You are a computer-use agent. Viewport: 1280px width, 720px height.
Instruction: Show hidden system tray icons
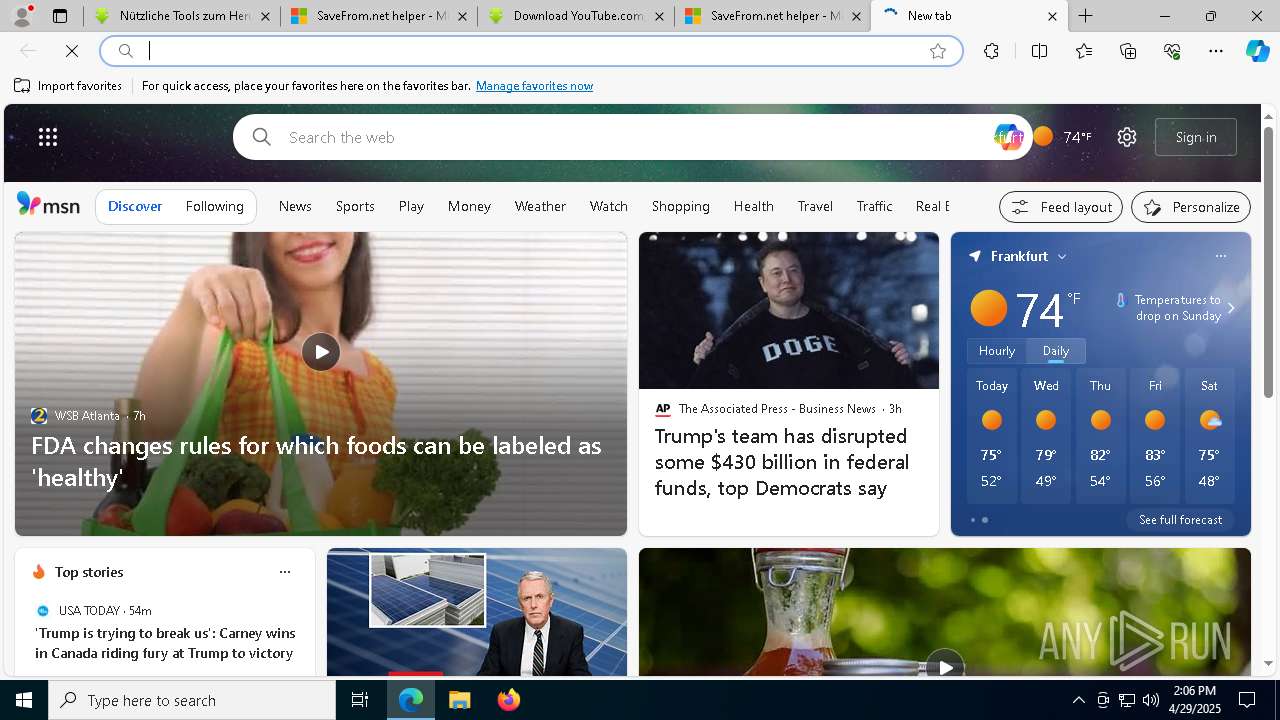(x=1079, y=700)
